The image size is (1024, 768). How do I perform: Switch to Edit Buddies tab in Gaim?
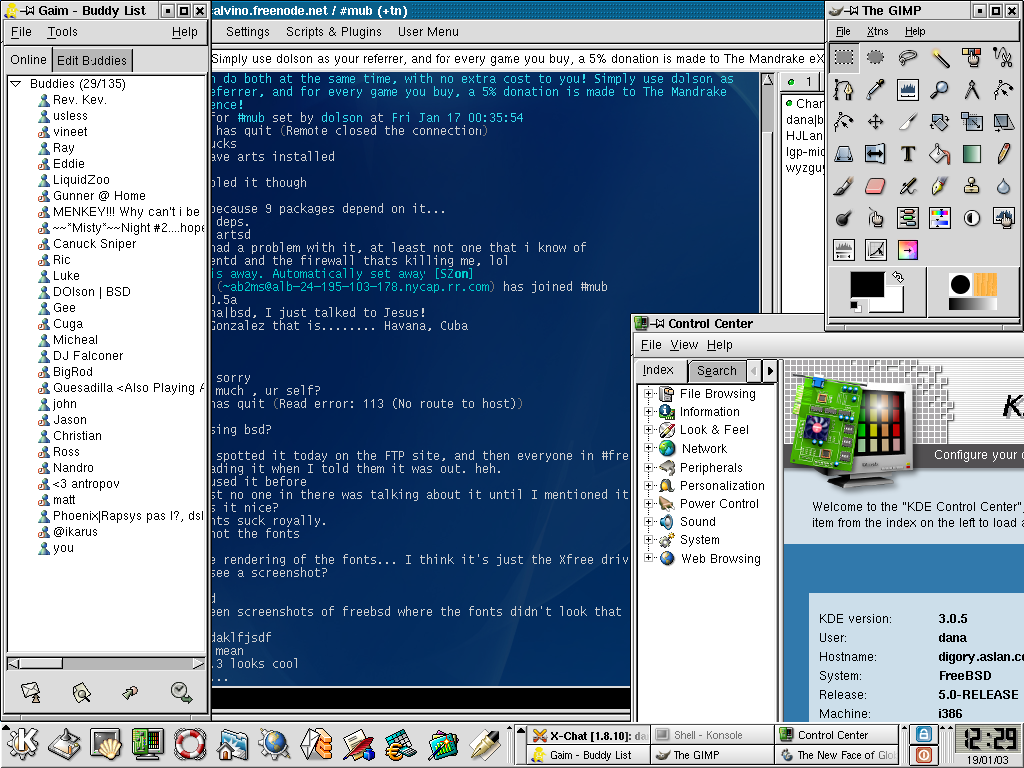[91, 60]
